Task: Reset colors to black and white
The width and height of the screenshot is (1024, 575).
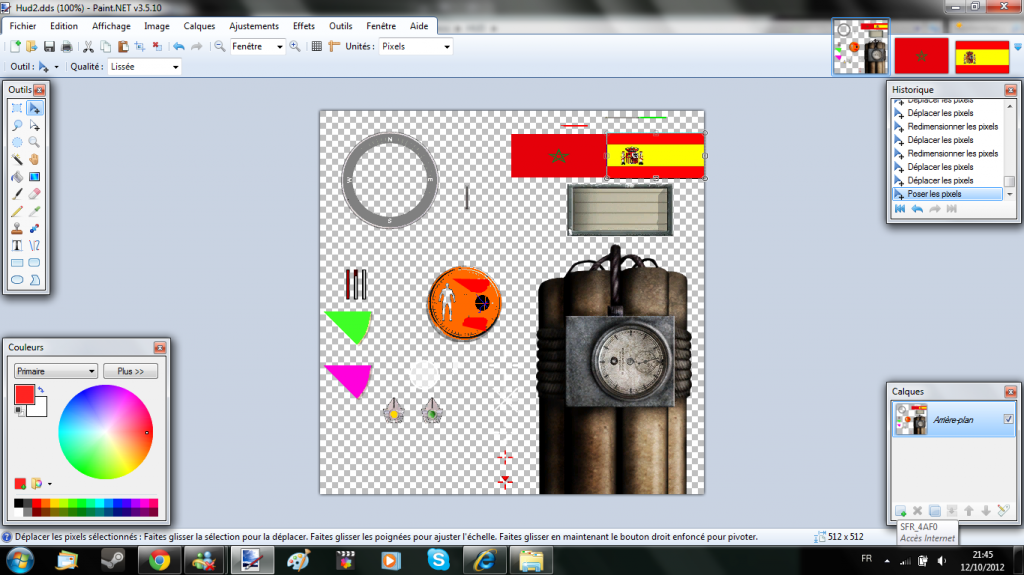Action: click(x=19, y=410)
